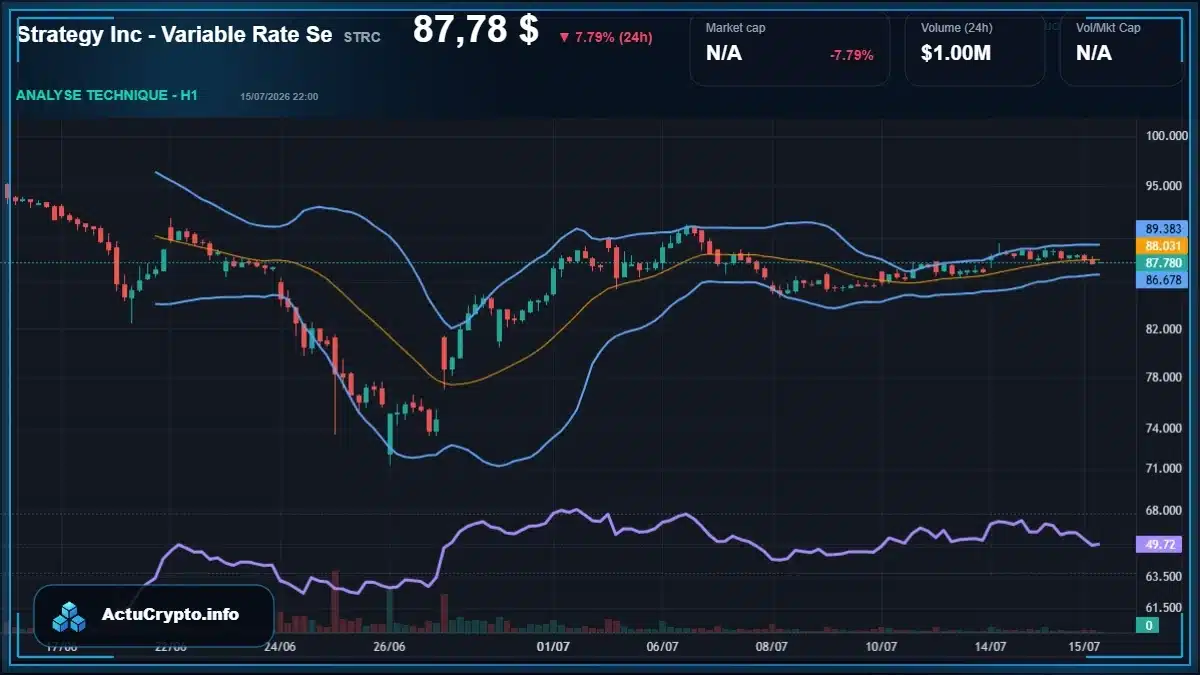Click the 24/06 date axis label
This screenshot has width=1200, height=675.
pos(280,647)
